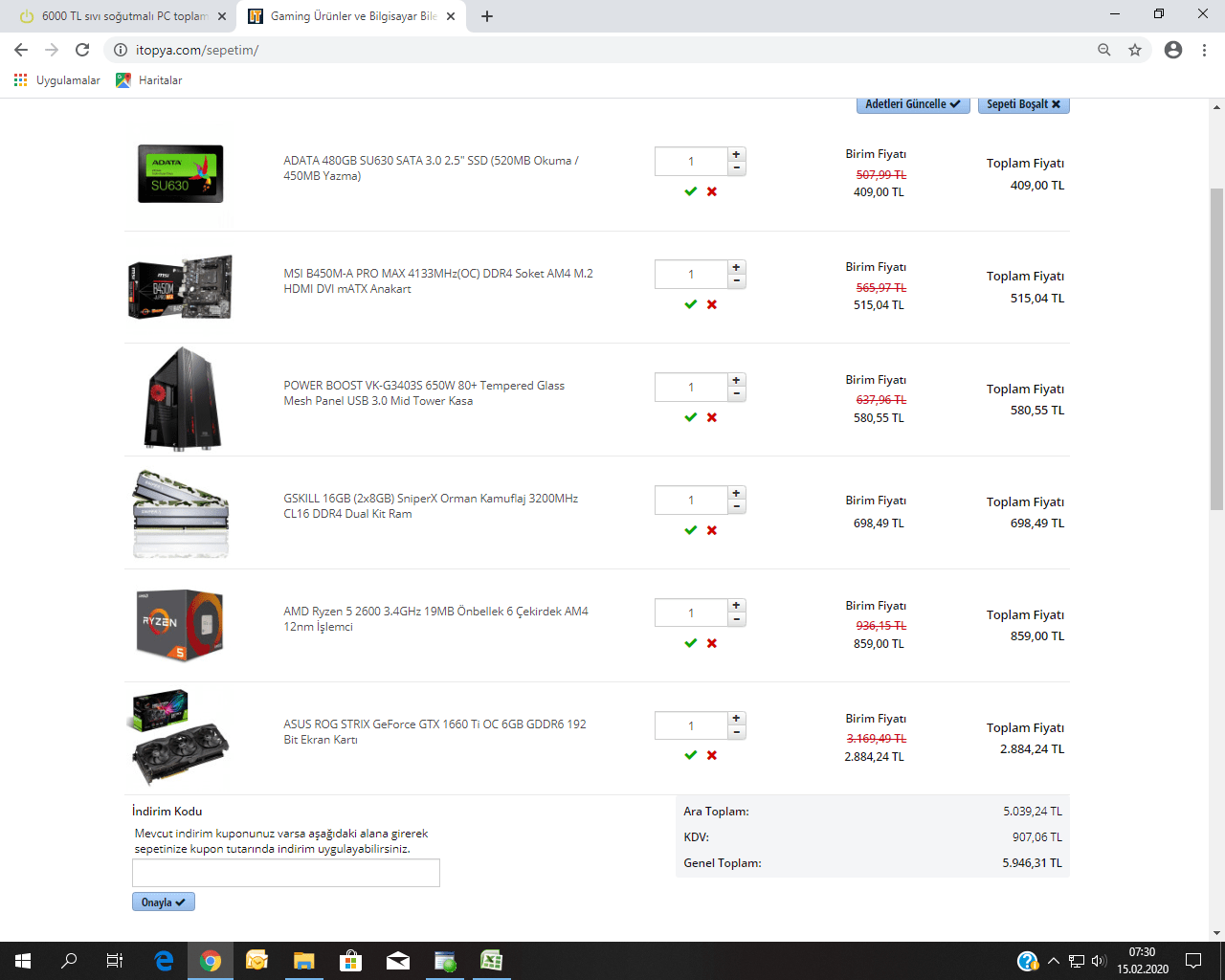This screenshot has width=1225, height=980.
Task: Remove GSKILL RAM with red X icon
Action: (712, 530)
